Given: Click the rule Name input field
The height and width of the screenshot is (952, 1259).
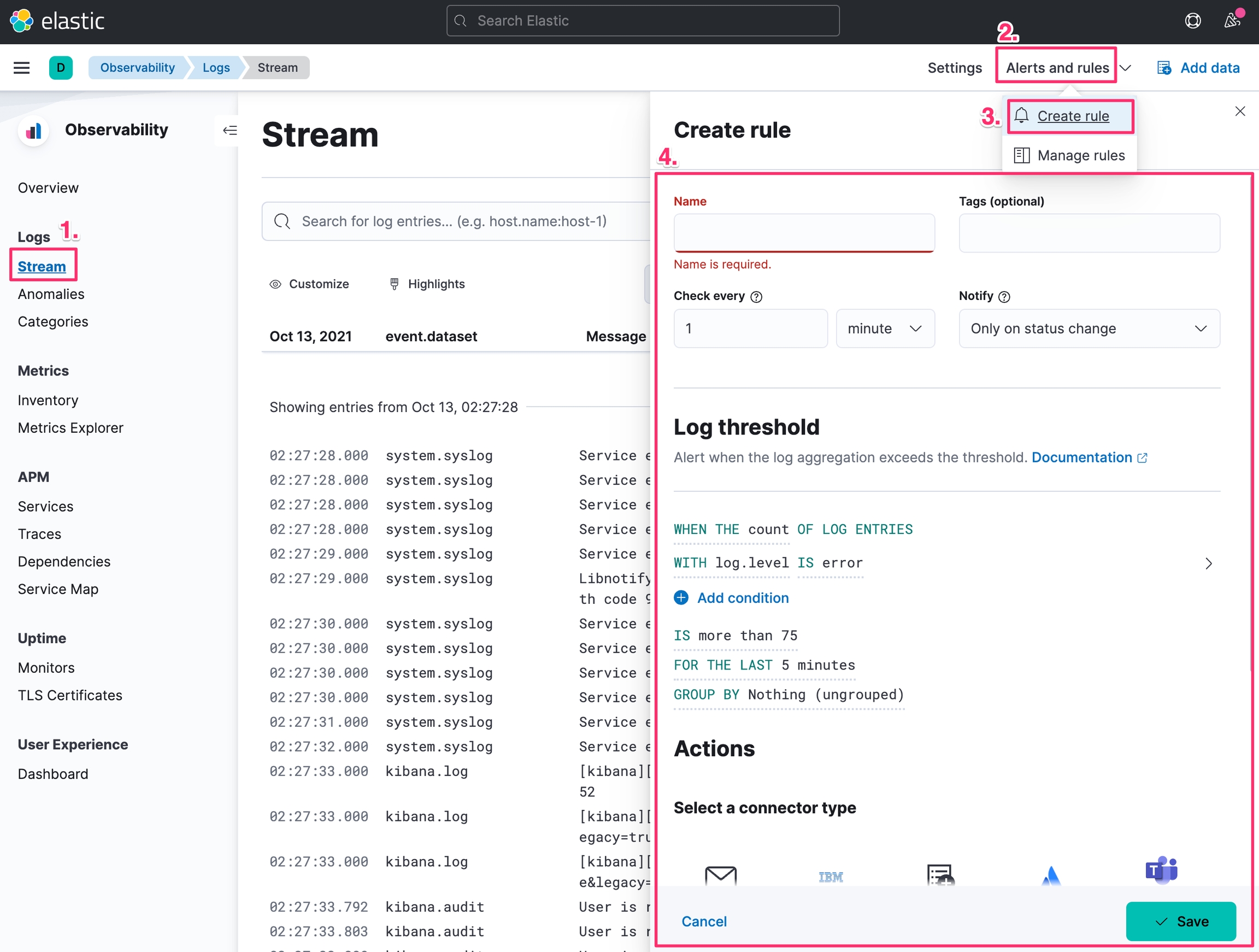Looking at the screenshot, I should coord(804,233).
